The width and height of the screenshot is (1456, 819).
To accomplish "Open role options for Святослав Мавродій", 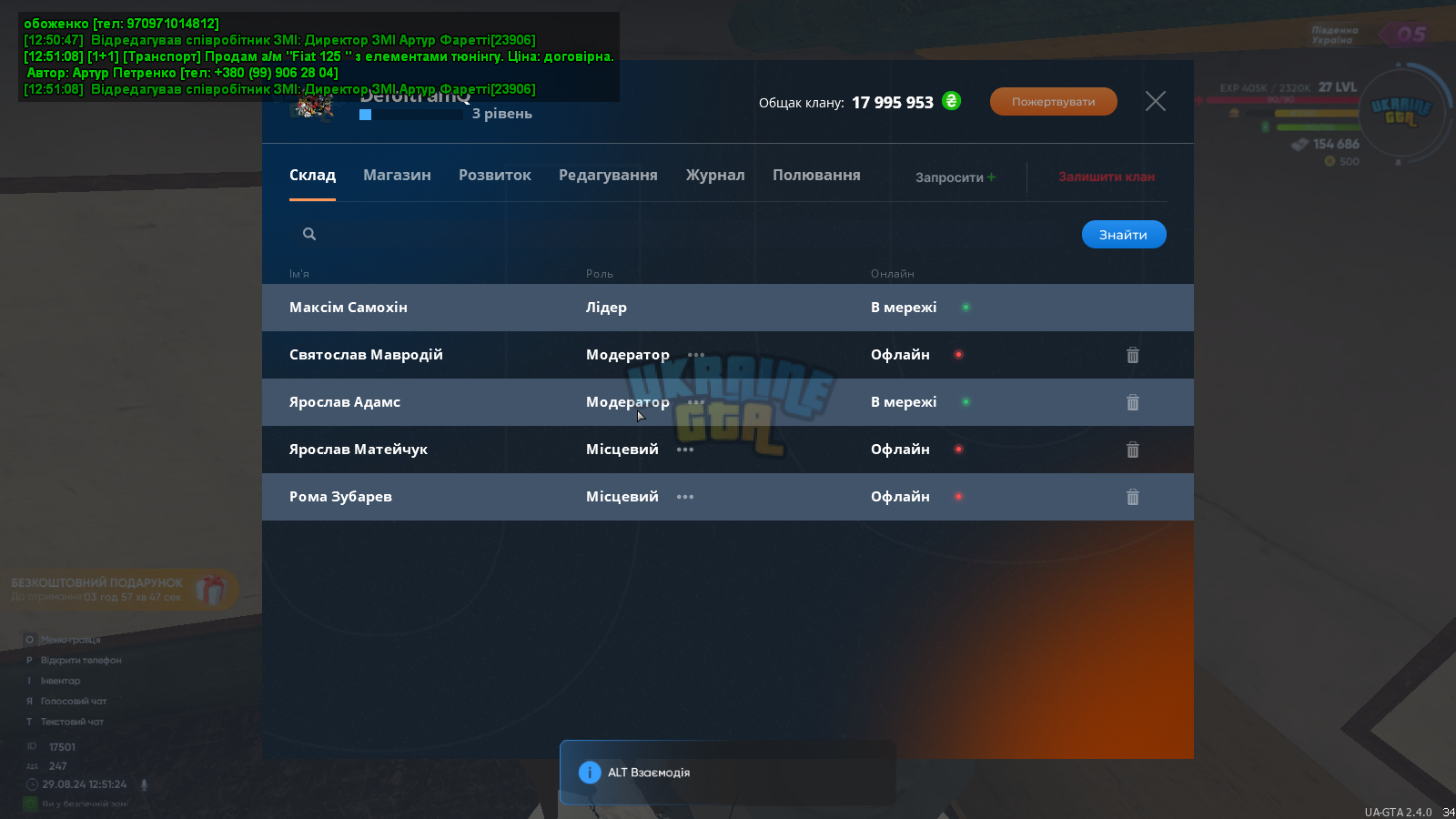I will tap(696, 355).
